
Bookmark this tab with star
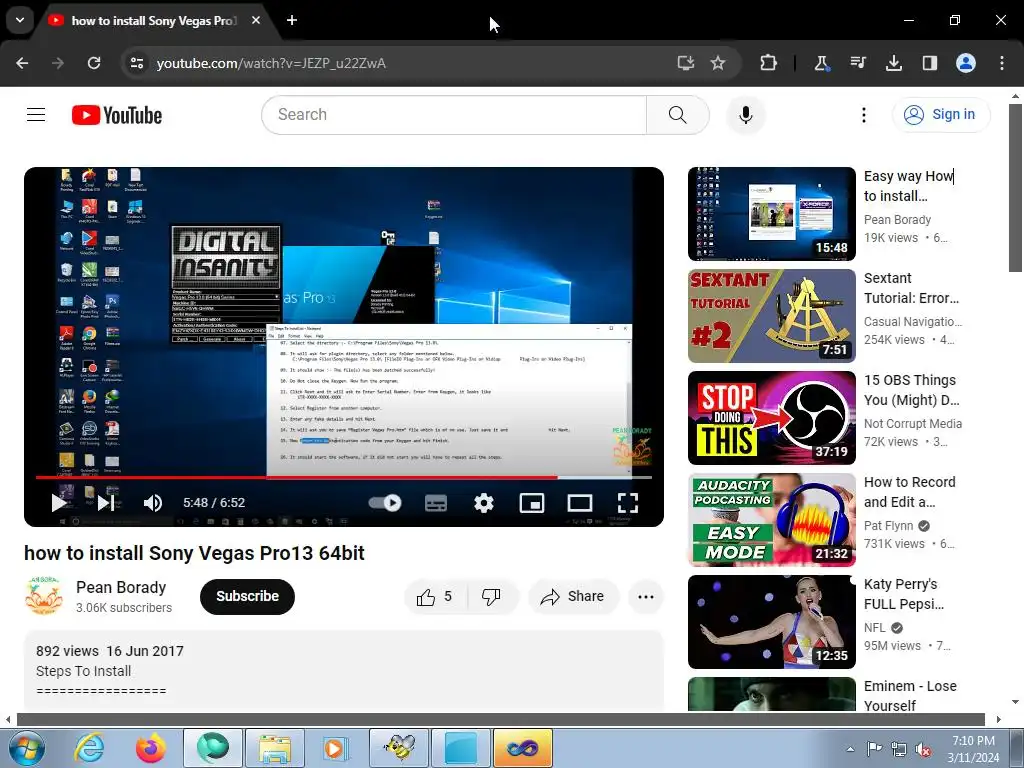tap(718, 63)
